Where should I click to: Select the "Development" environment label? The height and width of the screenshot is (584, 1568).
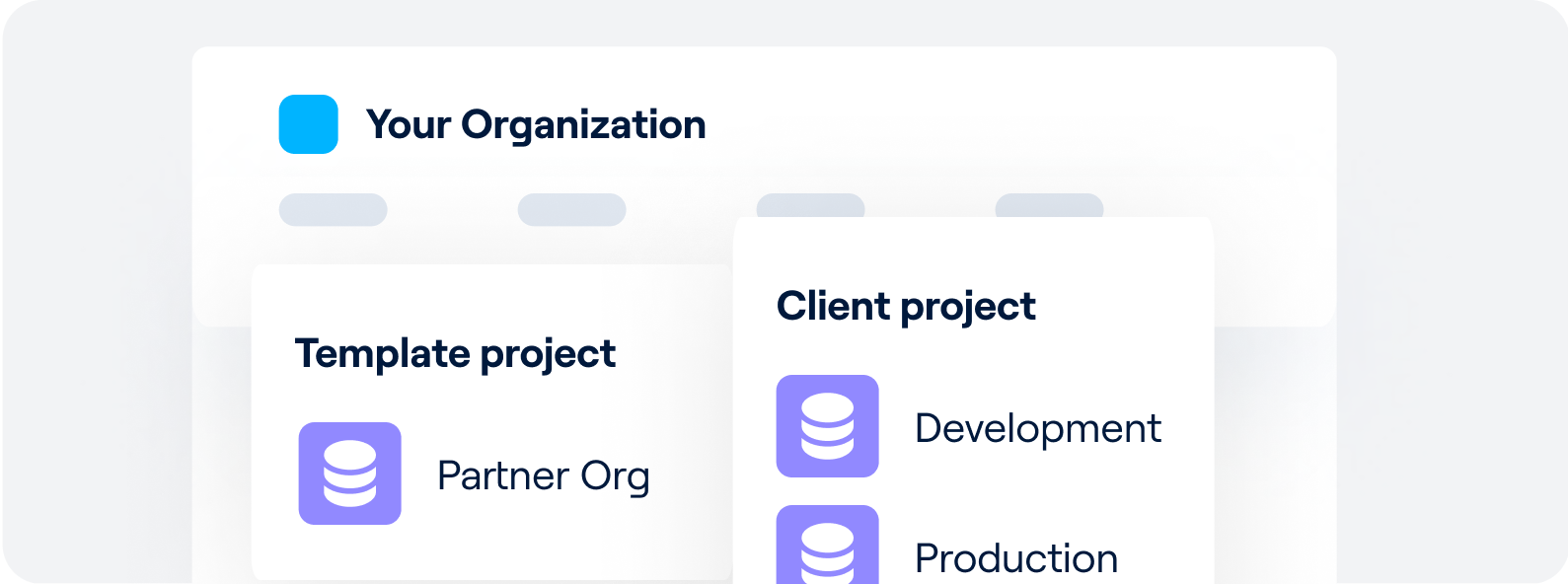(x=1037, y=428)
